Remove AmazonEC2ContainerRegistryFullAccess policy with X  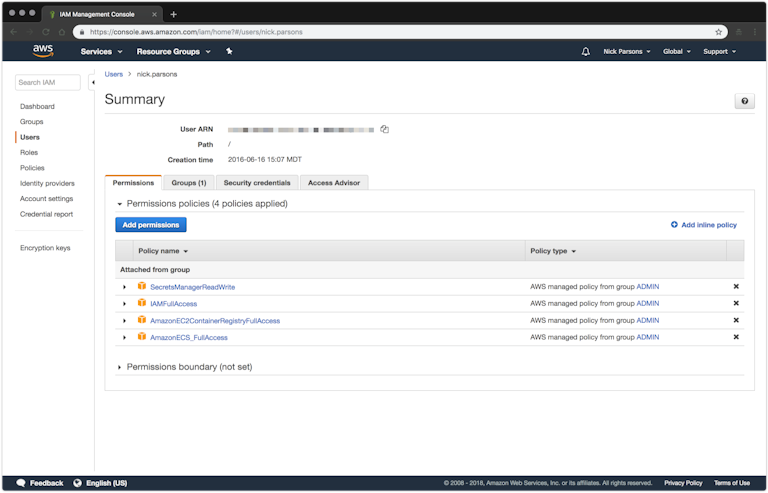tap(736, 320)
